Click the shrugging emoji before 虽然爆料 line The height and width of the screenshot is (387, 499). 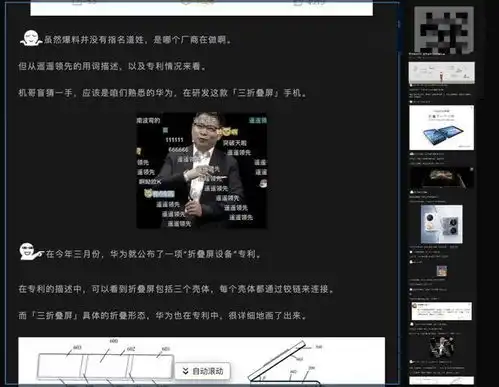[x=31, y=38]
